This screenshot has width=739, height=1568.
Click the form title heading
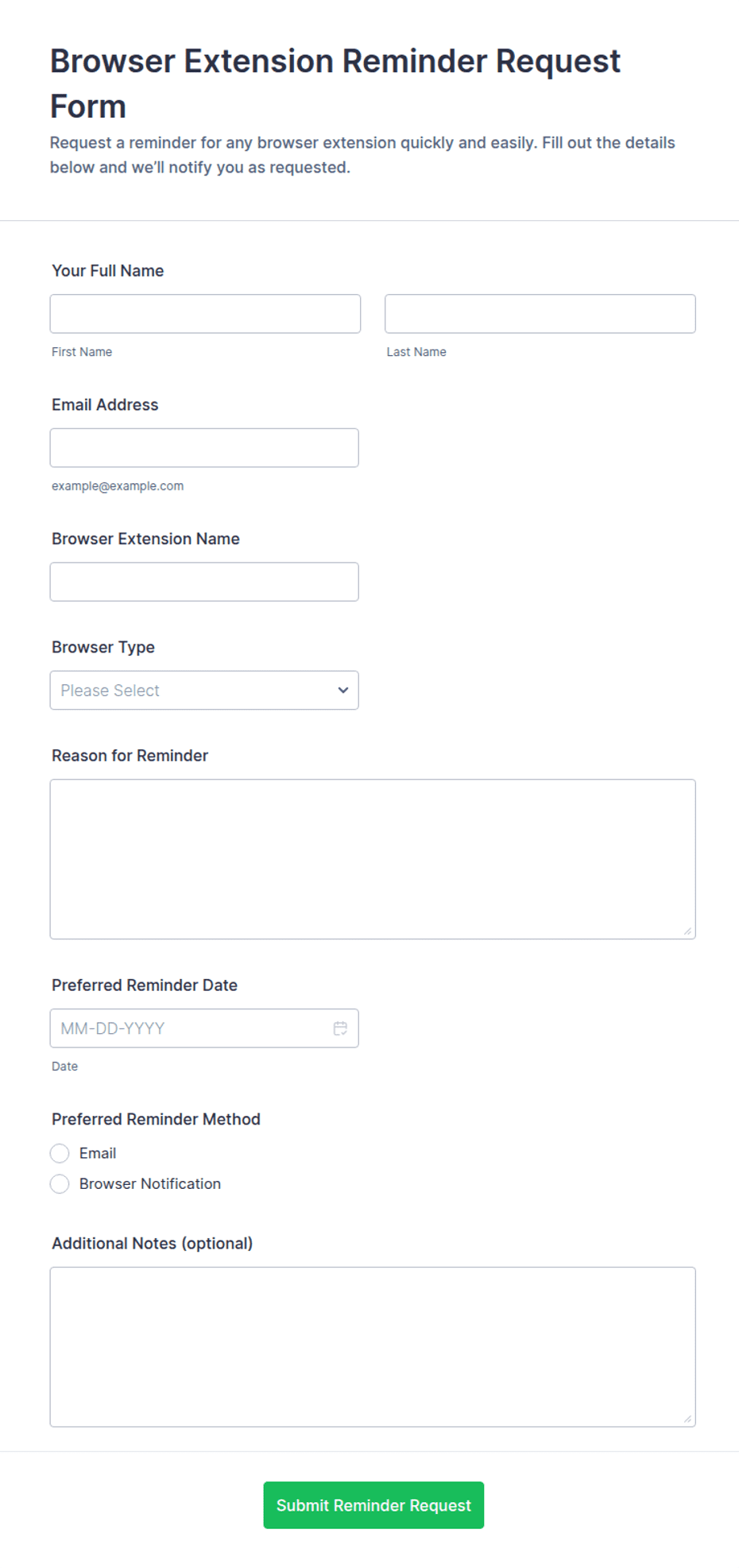(335, 83)
